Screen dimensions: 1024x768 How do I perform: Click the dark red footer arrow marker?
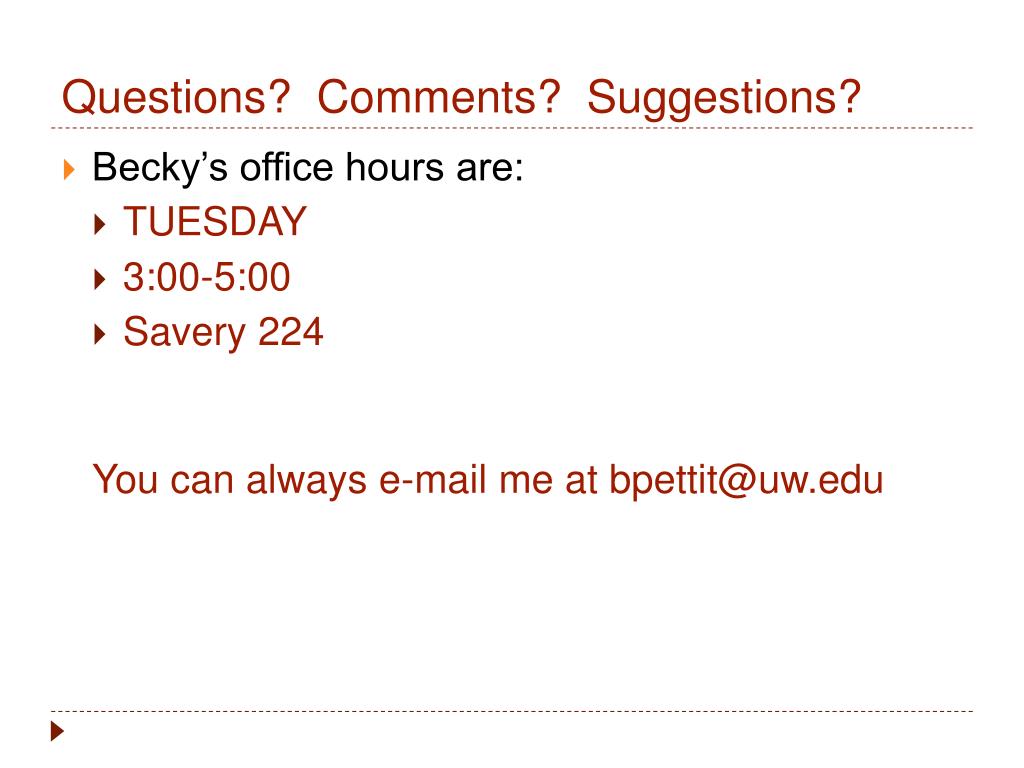point(57,731)
